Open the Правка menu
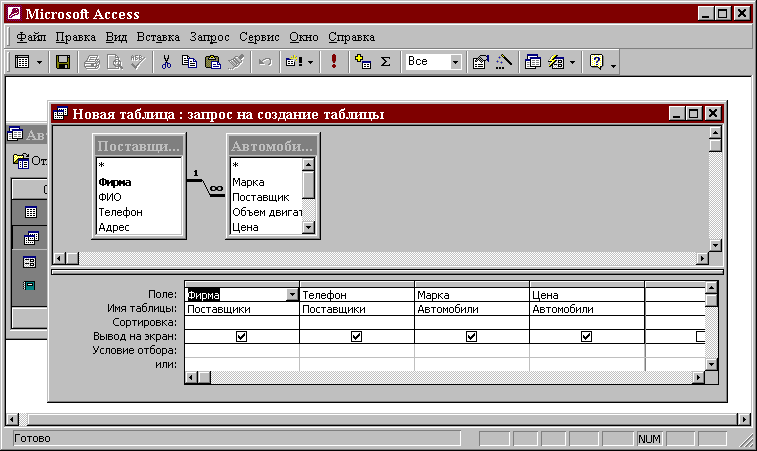The height and width of the screenshot is (451, 757). (x=75, y=37)
